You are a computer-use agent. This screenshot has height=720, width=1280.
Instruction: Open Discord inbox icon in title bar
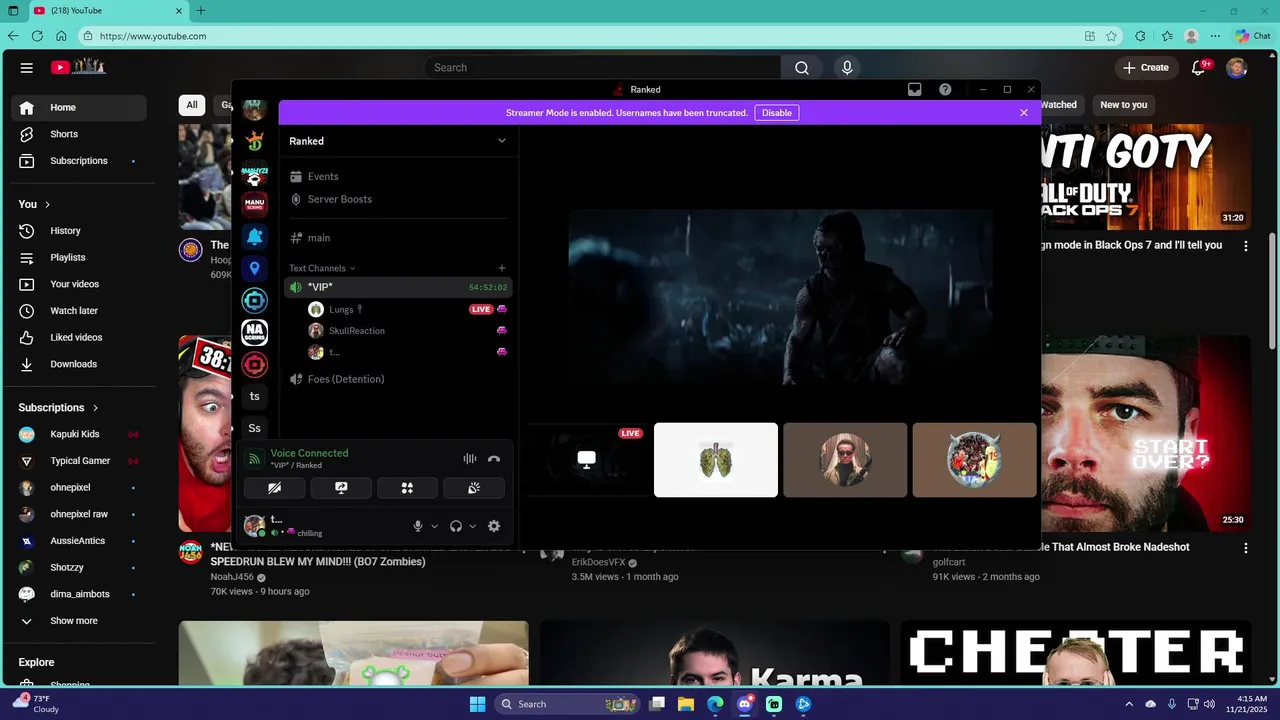[x=914, y=89]
